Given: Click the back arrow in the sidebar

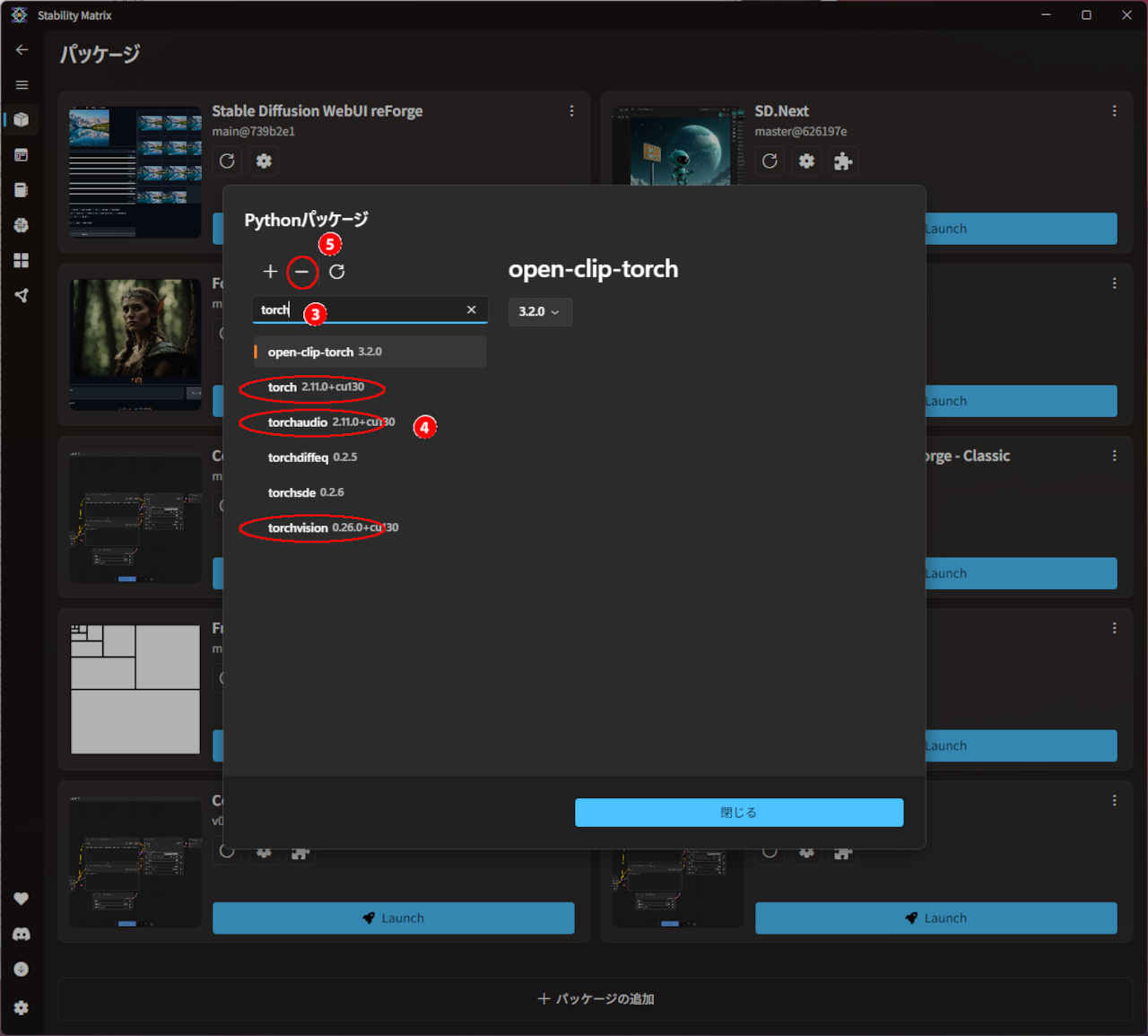Looking at the screenshot, I should (x=22, y=50).
